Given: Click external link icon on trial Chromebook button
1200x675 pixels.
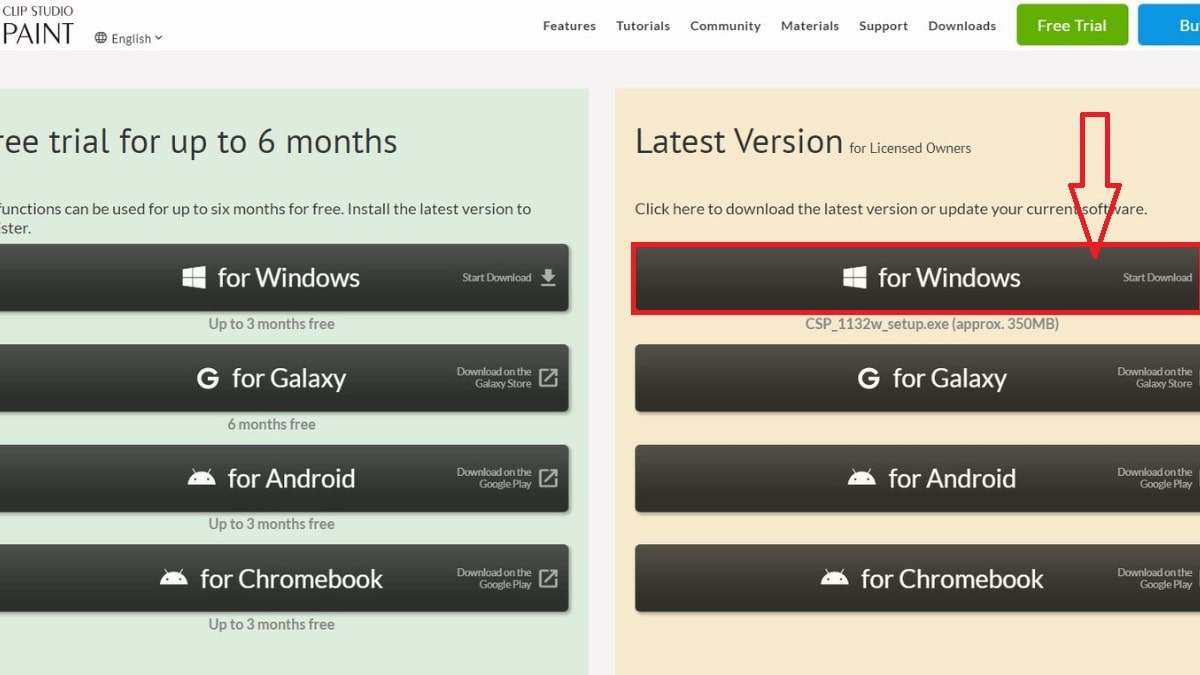Looking at the screenshot, I should [548, 578].
